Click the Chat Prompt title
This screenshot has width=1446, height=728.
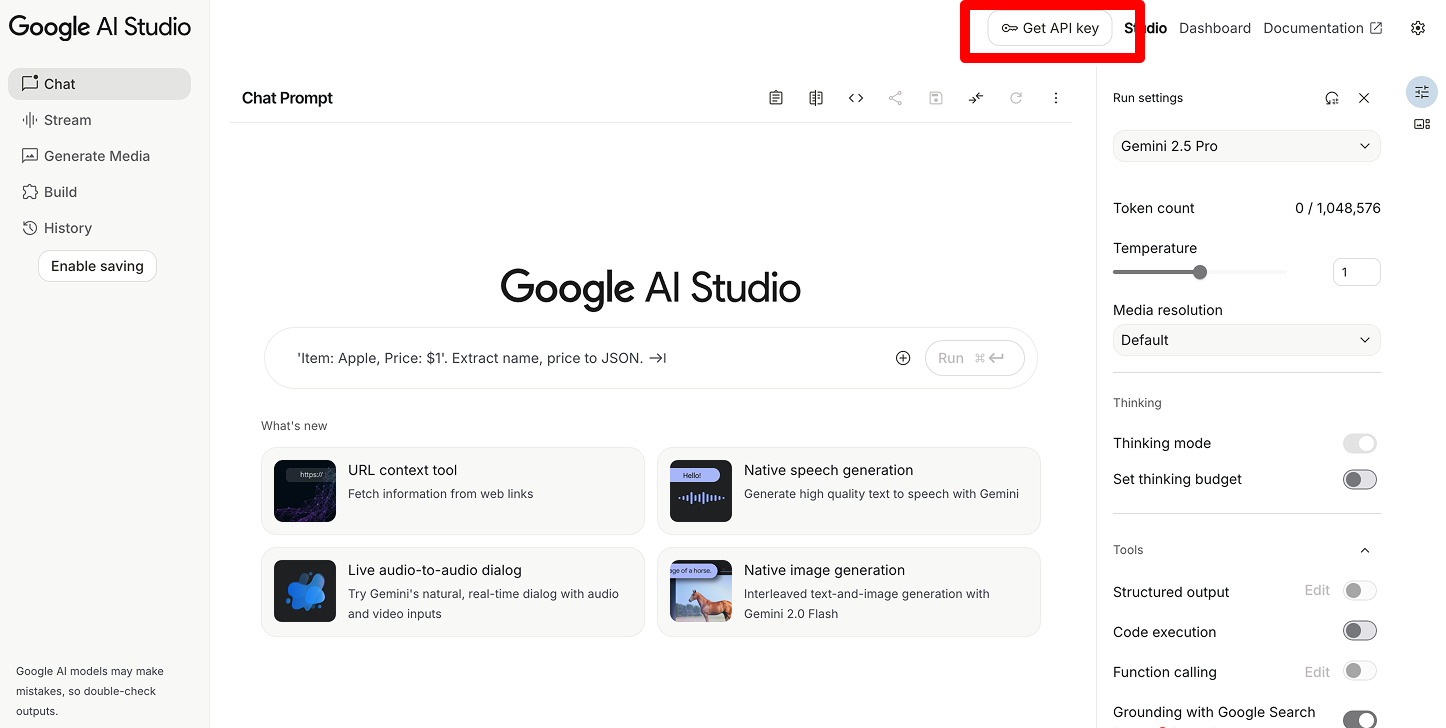point(287,98)
